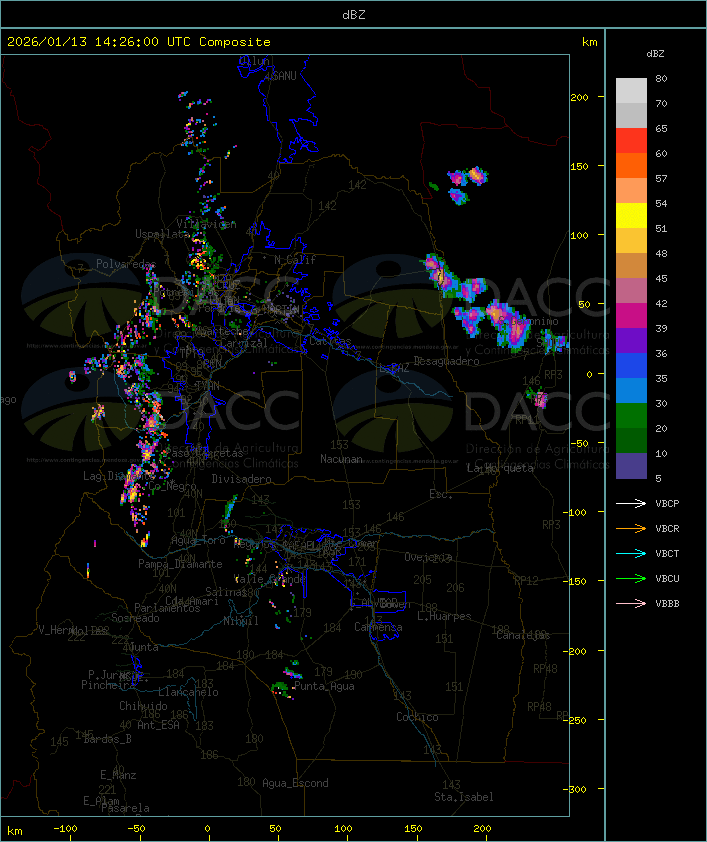707x842 pixels.
Task: Click the Agua_Toro map label
Action: pyautogui.click(x=199, y=540)
